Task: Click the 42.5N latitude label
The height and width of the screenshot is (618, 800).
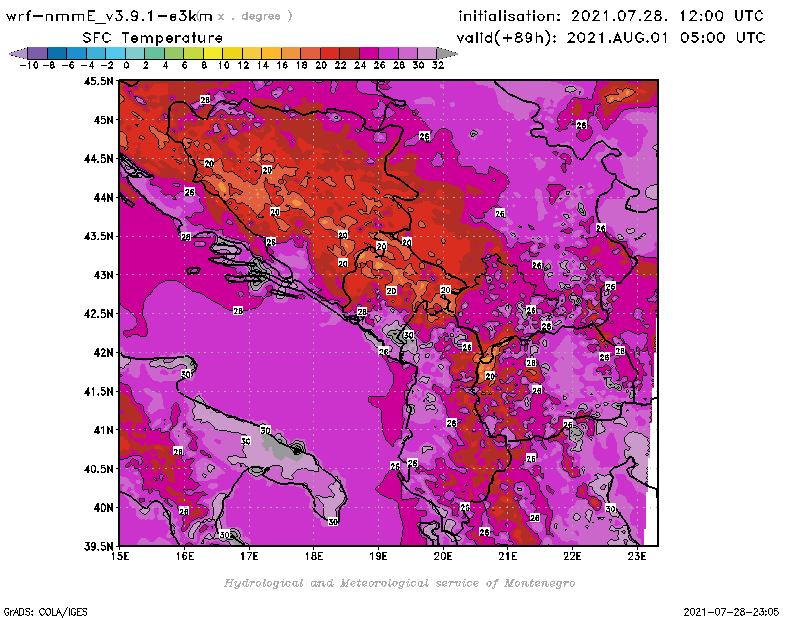Action: 98,314
